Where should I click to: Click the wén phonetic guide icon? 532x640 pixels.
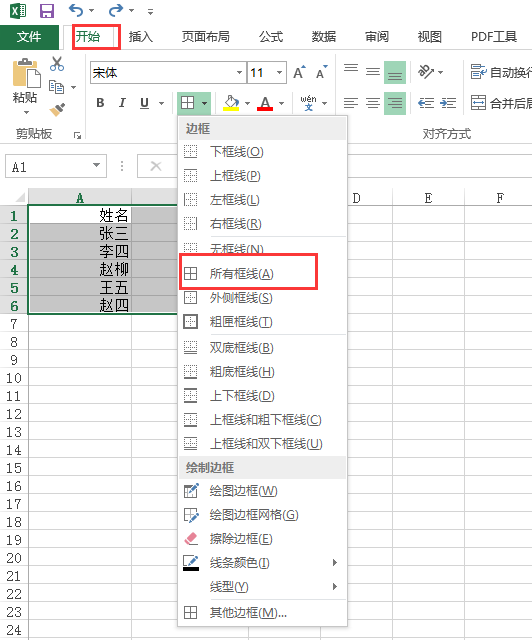pos(308,103)
